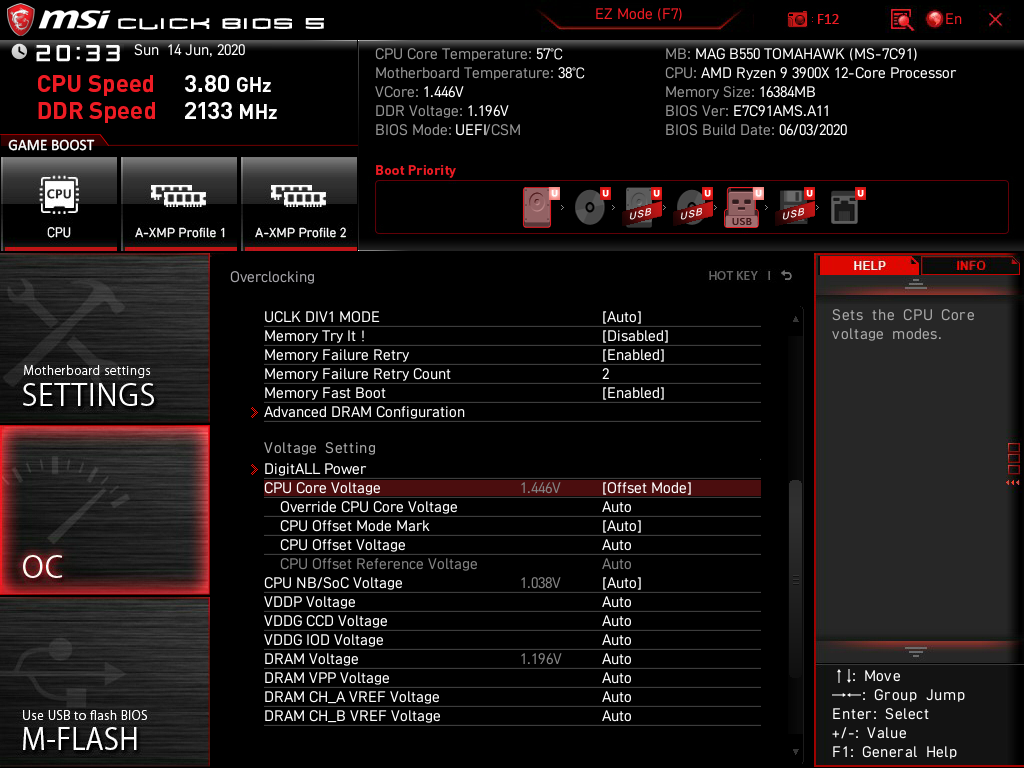Image resolution: width=1024 pixels, height=768 pixels.
Task: Edit VDDG IOD Voltage Auto field
Action: (x=616, y=639)
